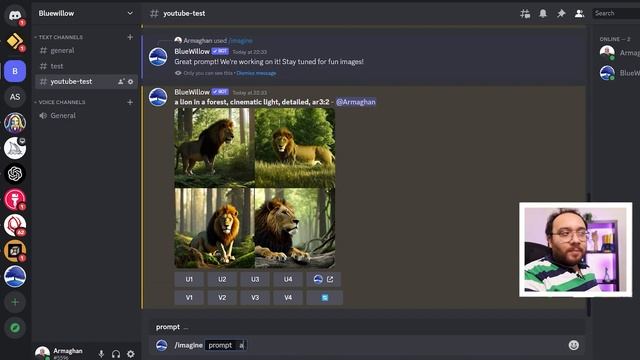Screen dimensions: 640x360
Task: Open the test text channel
Action: (x=86, y=66)
